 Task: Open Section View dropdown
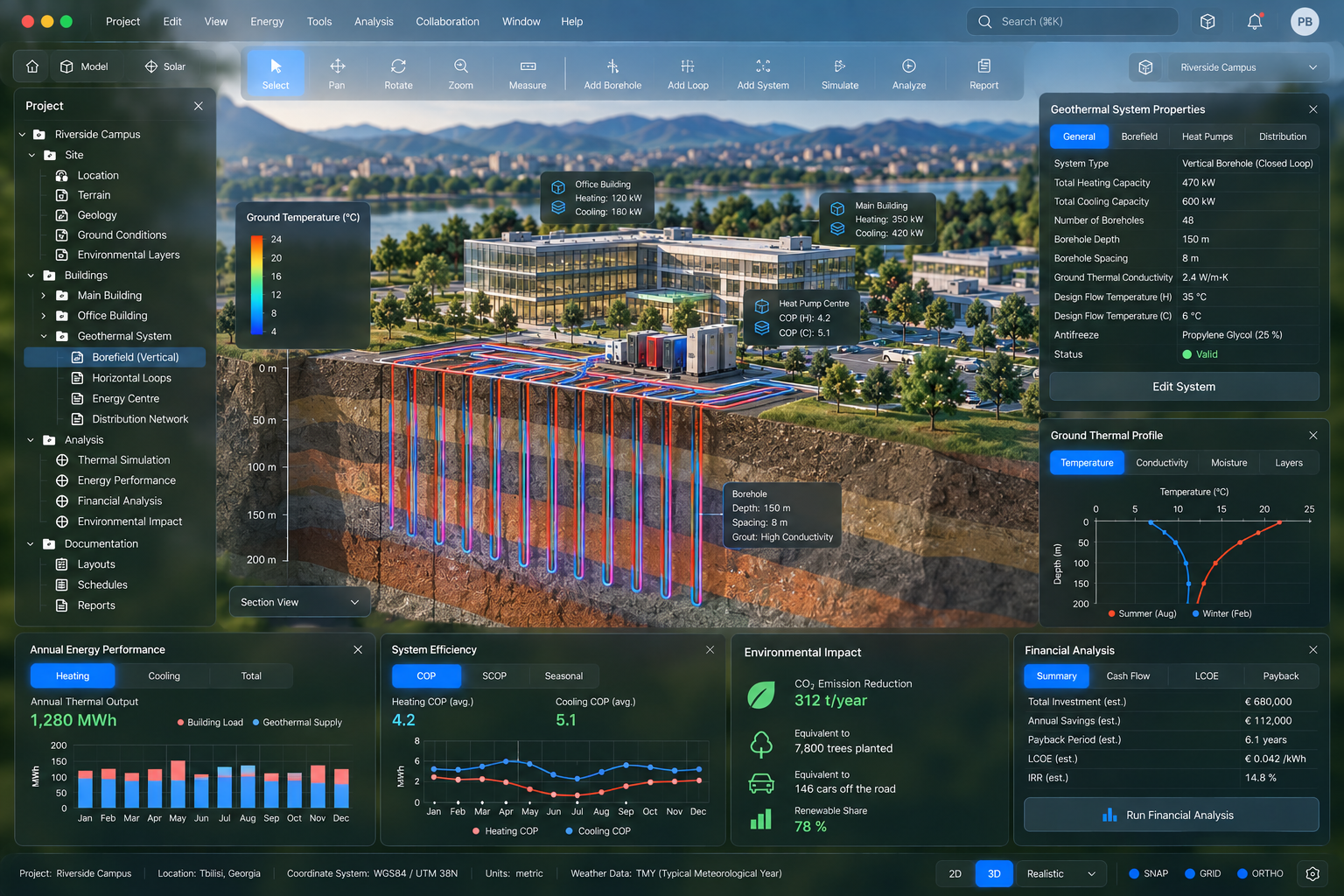[300, 602]
